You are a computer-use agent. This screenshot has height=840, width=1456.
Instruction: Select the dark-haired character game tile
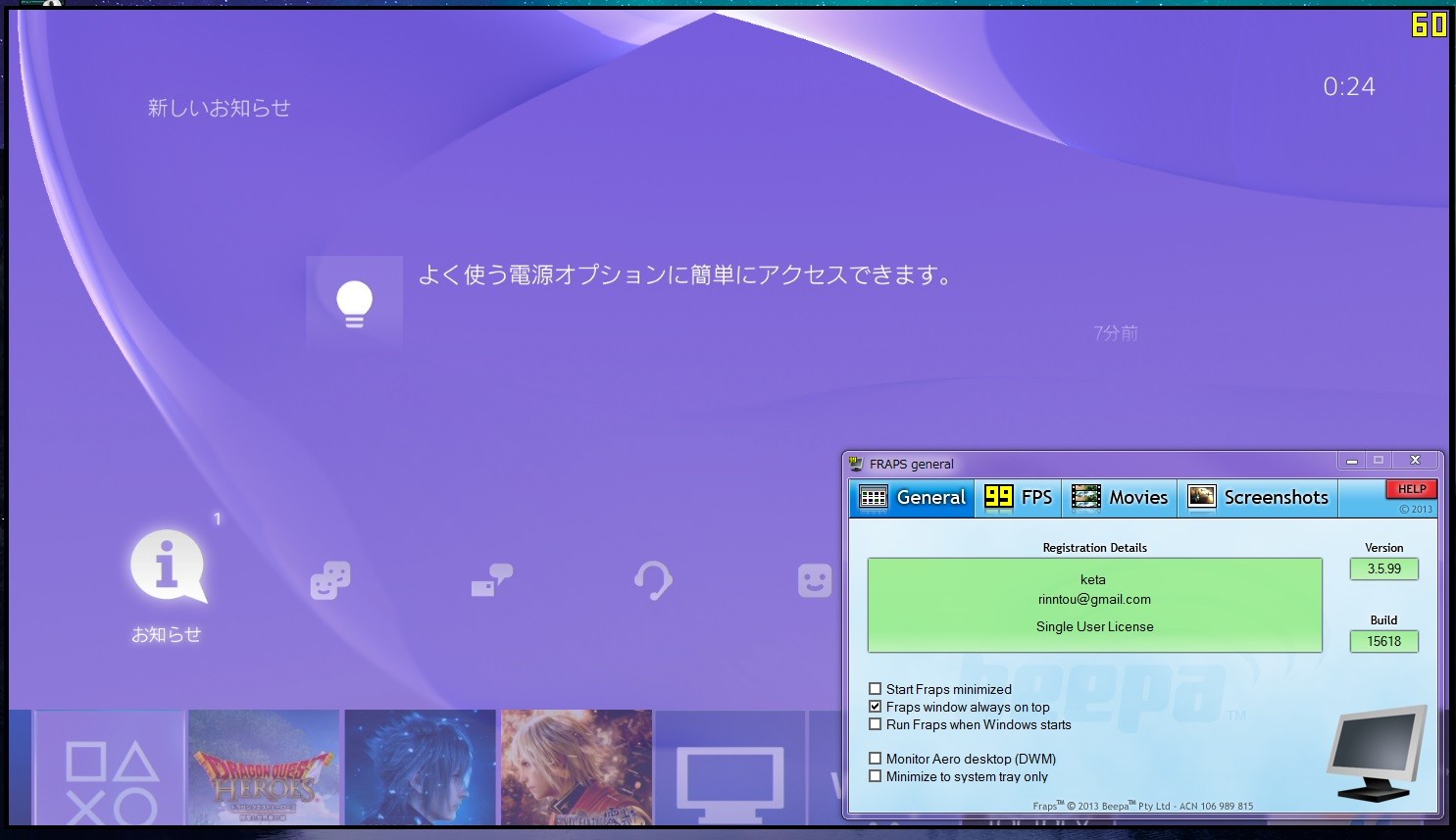click(420, 767)
